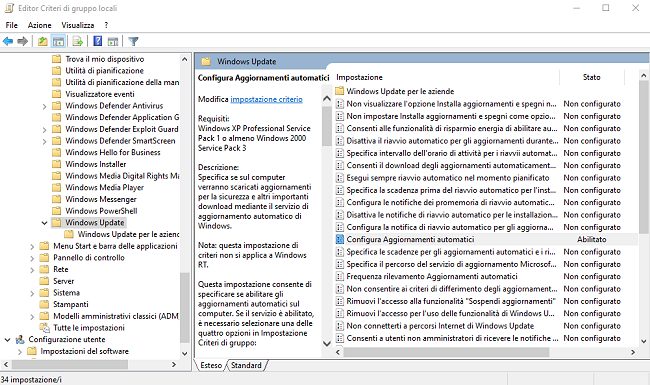
Task: Collapse the Configurazione utente node
Action: point(7,340)
